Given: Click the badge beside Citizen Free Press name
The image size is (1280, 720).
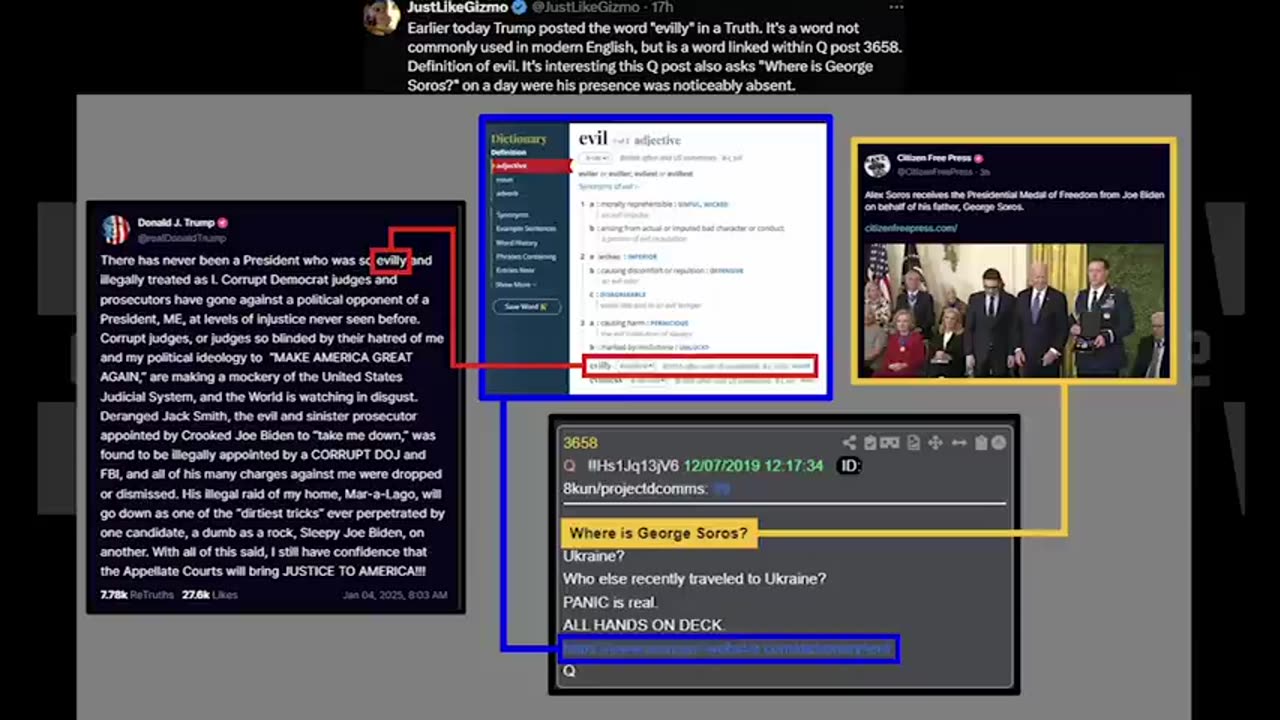Looking at the screenshot, I should pyautogui.click(x=978, y=158).
